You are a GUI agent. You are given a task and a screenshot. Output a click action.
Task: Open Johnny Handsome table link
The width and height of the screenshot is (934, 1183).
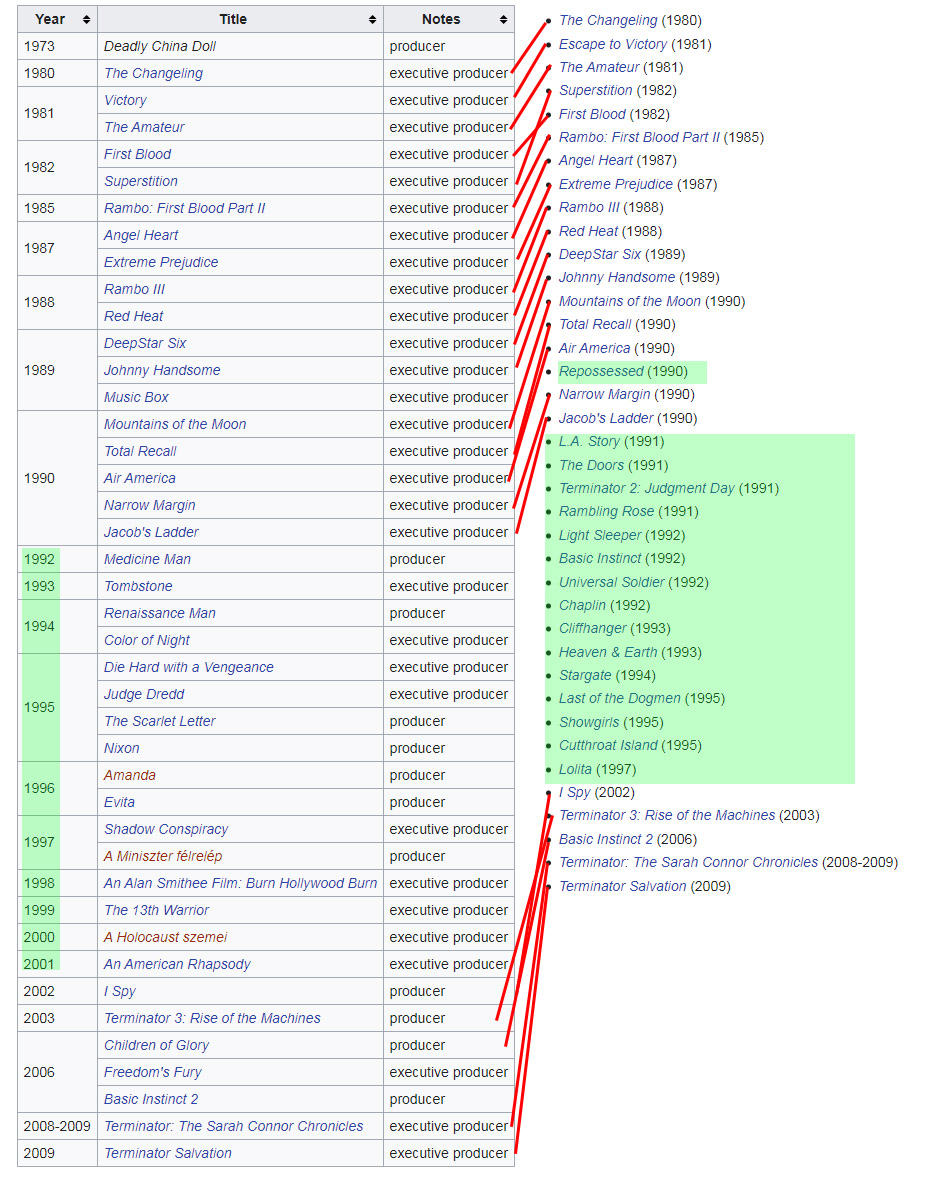(x=162, y=370)
